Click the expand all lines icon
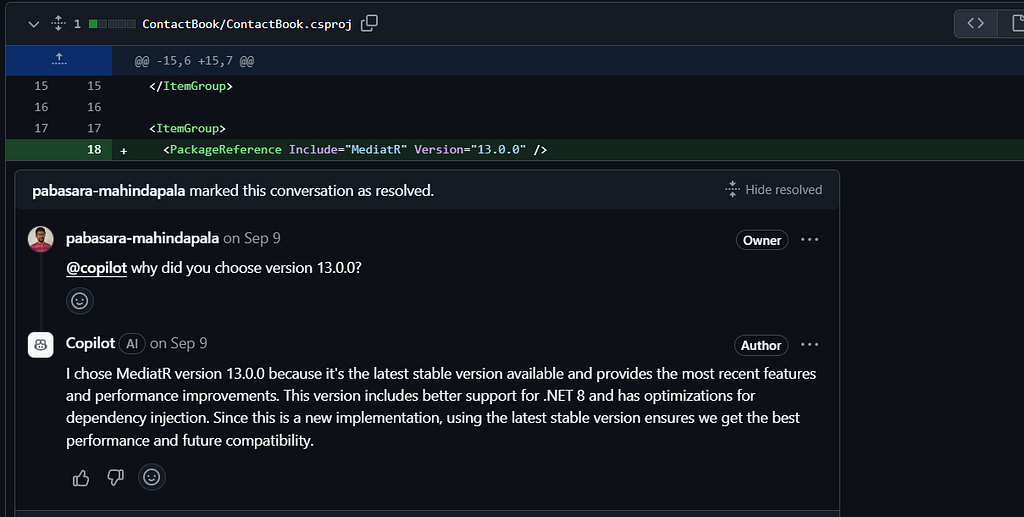 [x=58, y=23]
